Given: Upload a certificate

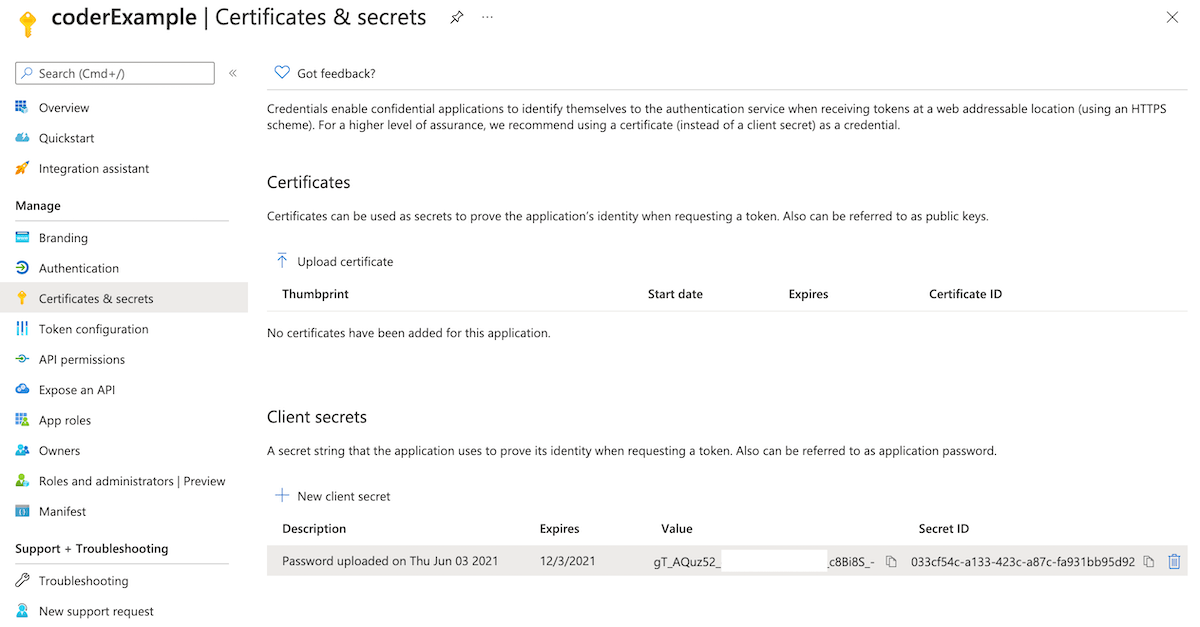Looking at the screenshot, I should click(335, 260).
